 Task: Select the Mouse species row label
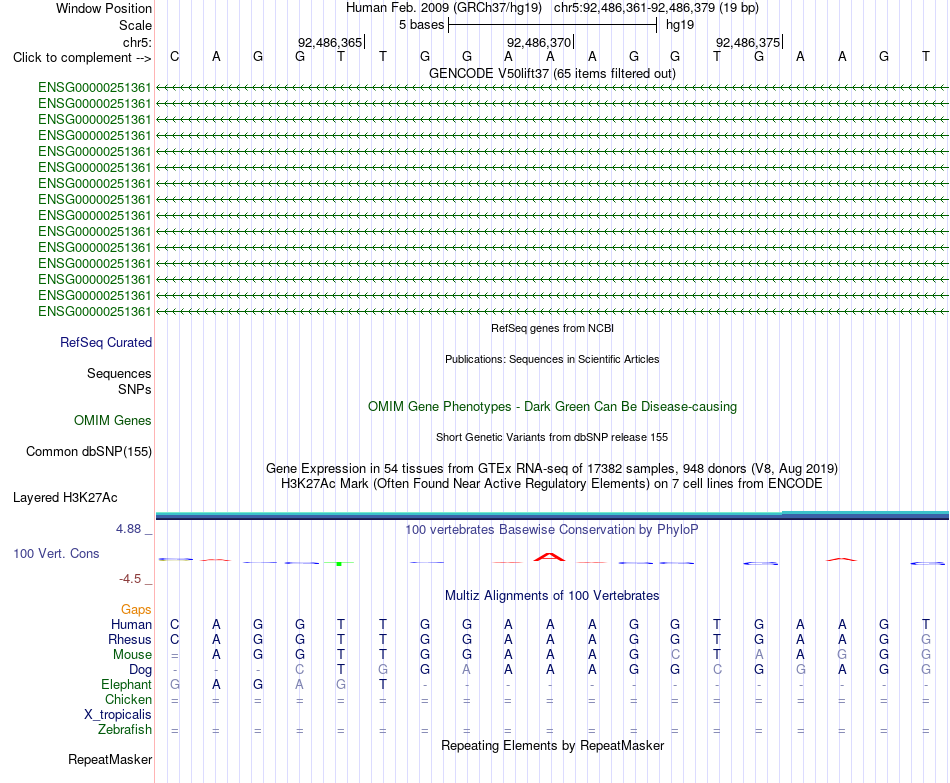pos(132,655)
